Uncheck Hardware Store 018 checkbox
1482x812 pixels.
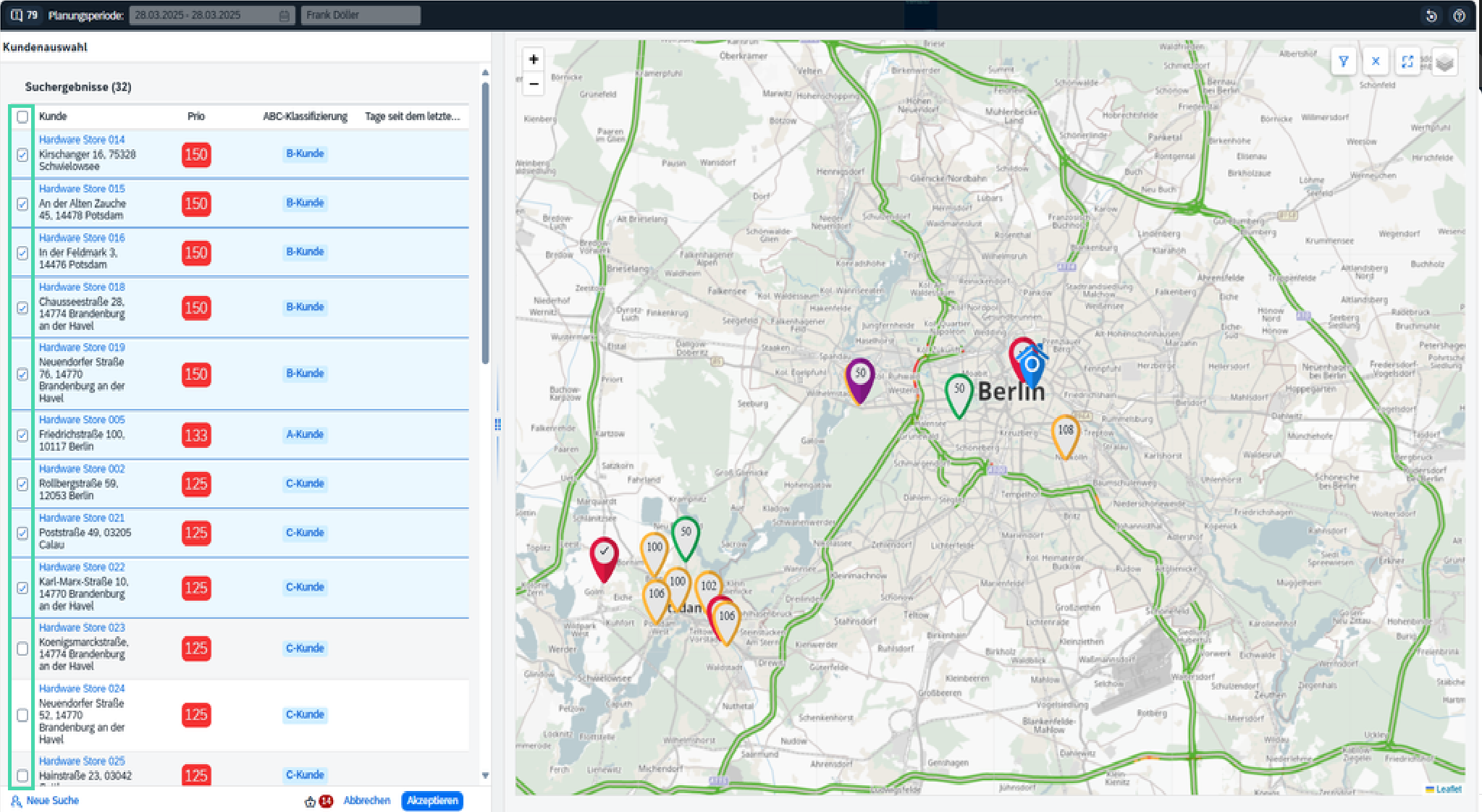pyautogui.click(x=22, y=308)
